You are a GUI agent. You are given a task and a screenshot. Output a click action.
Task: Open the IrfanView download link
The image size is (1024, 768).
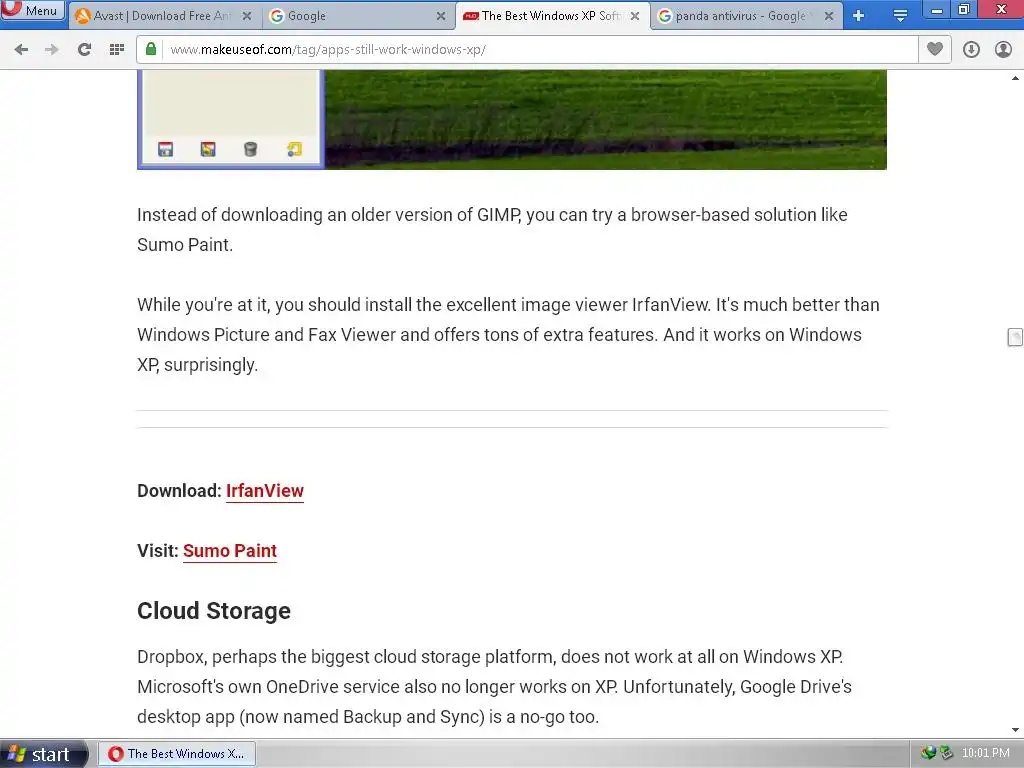point(264,490)
